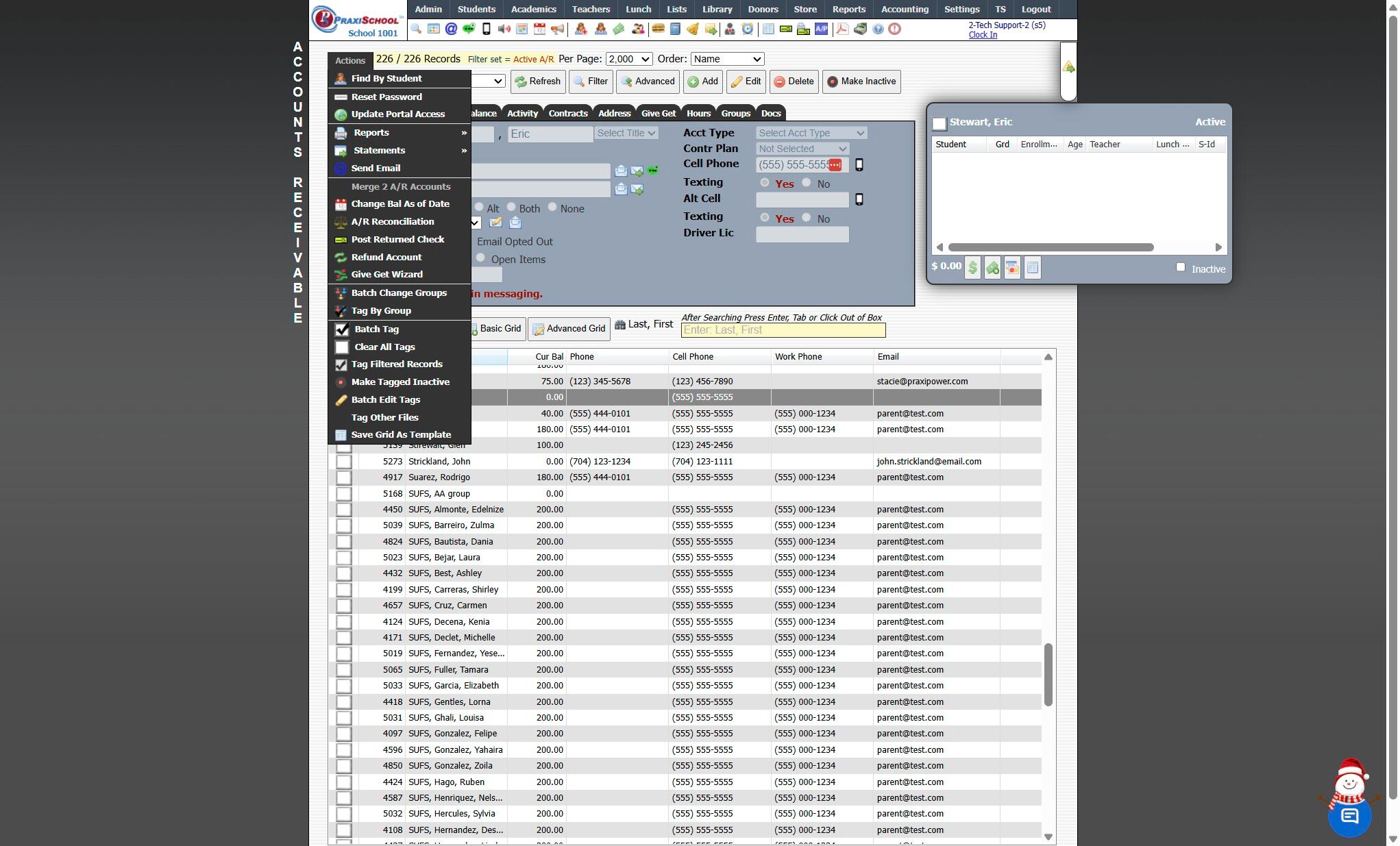Open the Per Page dropdown
Viewport: 1400px width, 846px height.
pos(628,59)
